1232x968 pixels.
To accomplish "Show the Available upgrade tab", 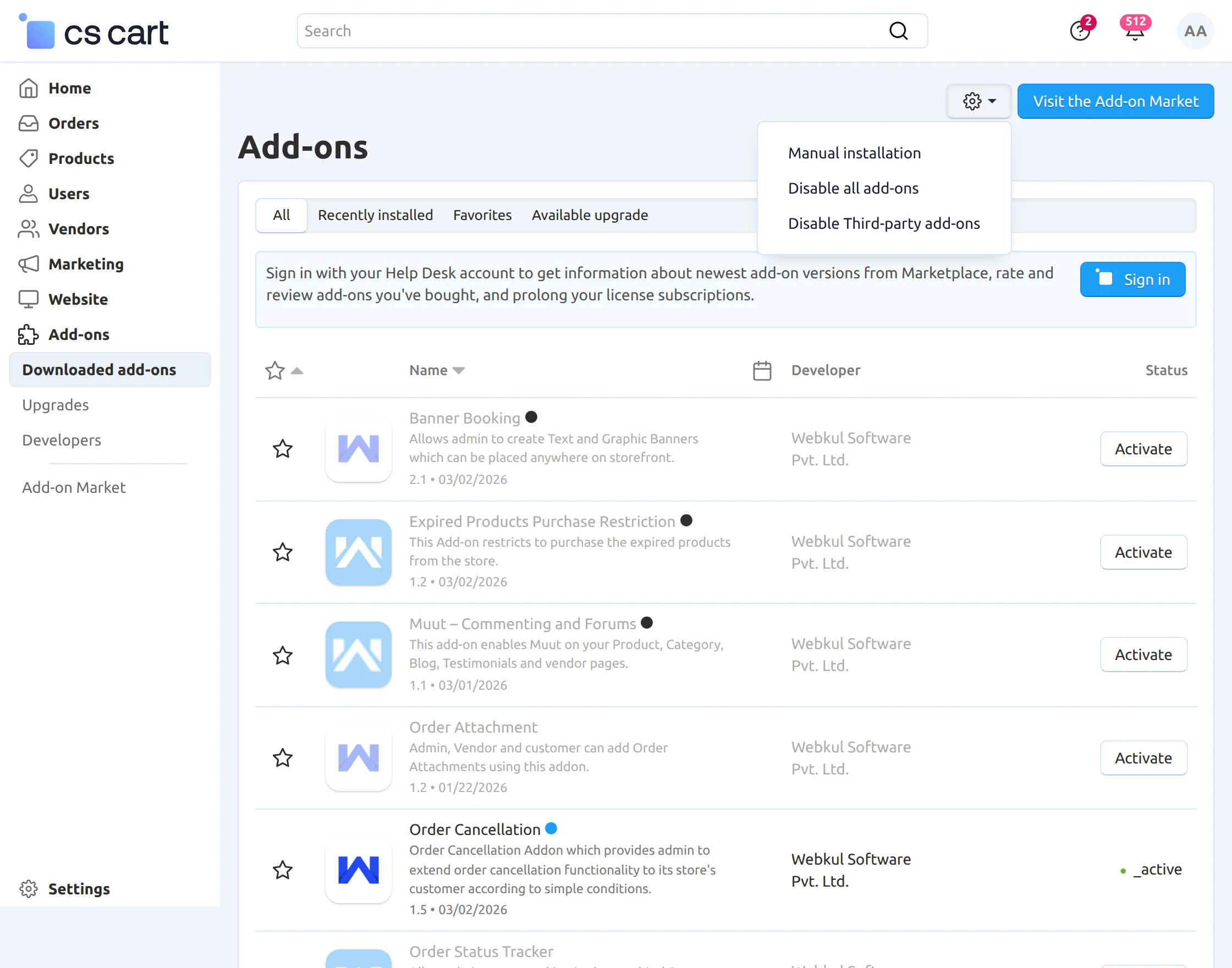I will click(x=590, y=216).
